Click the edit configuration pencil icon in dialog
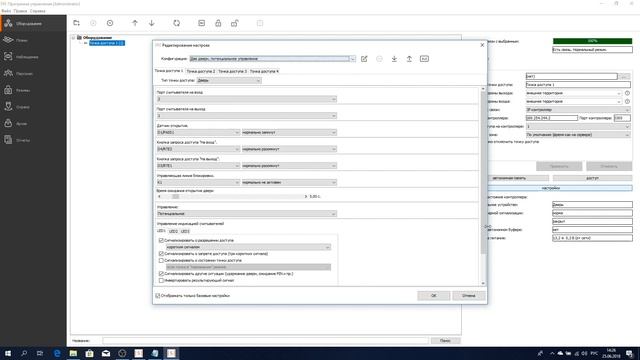Image resolution: width=640 pixels, height=360 pixels. (364, 59)
